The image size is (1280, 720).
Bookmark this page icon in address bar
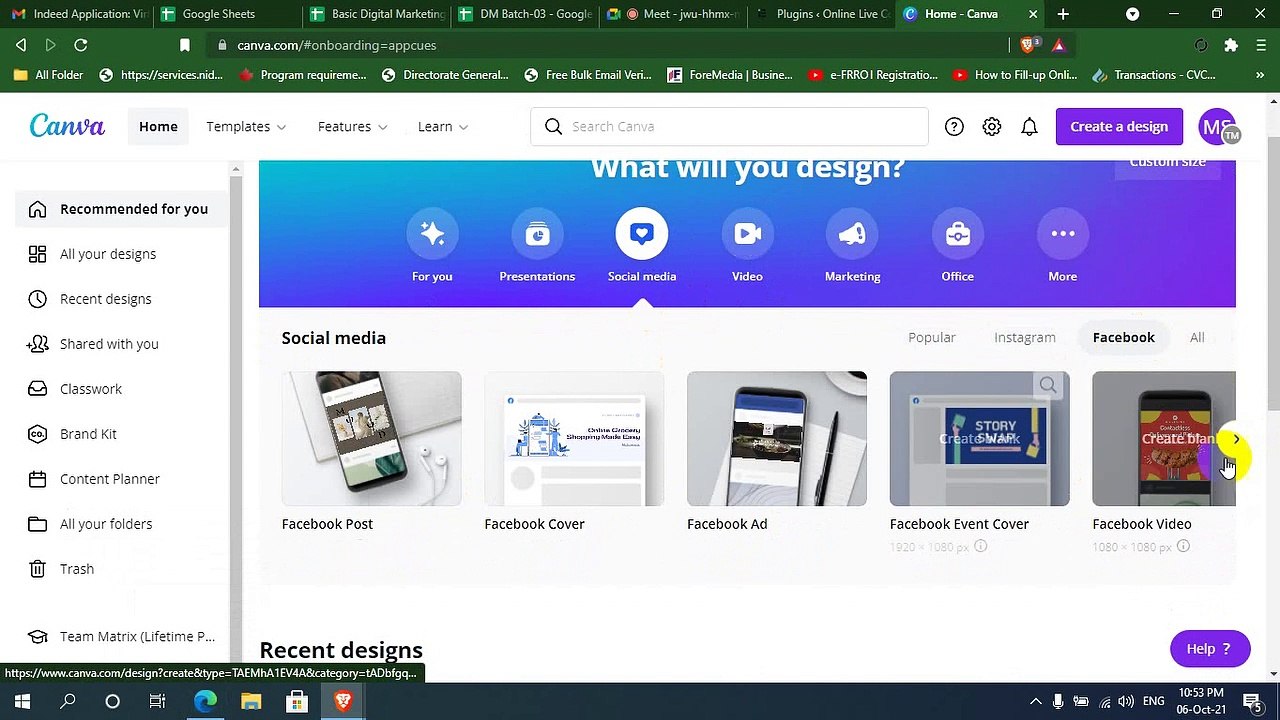point(184,45)
